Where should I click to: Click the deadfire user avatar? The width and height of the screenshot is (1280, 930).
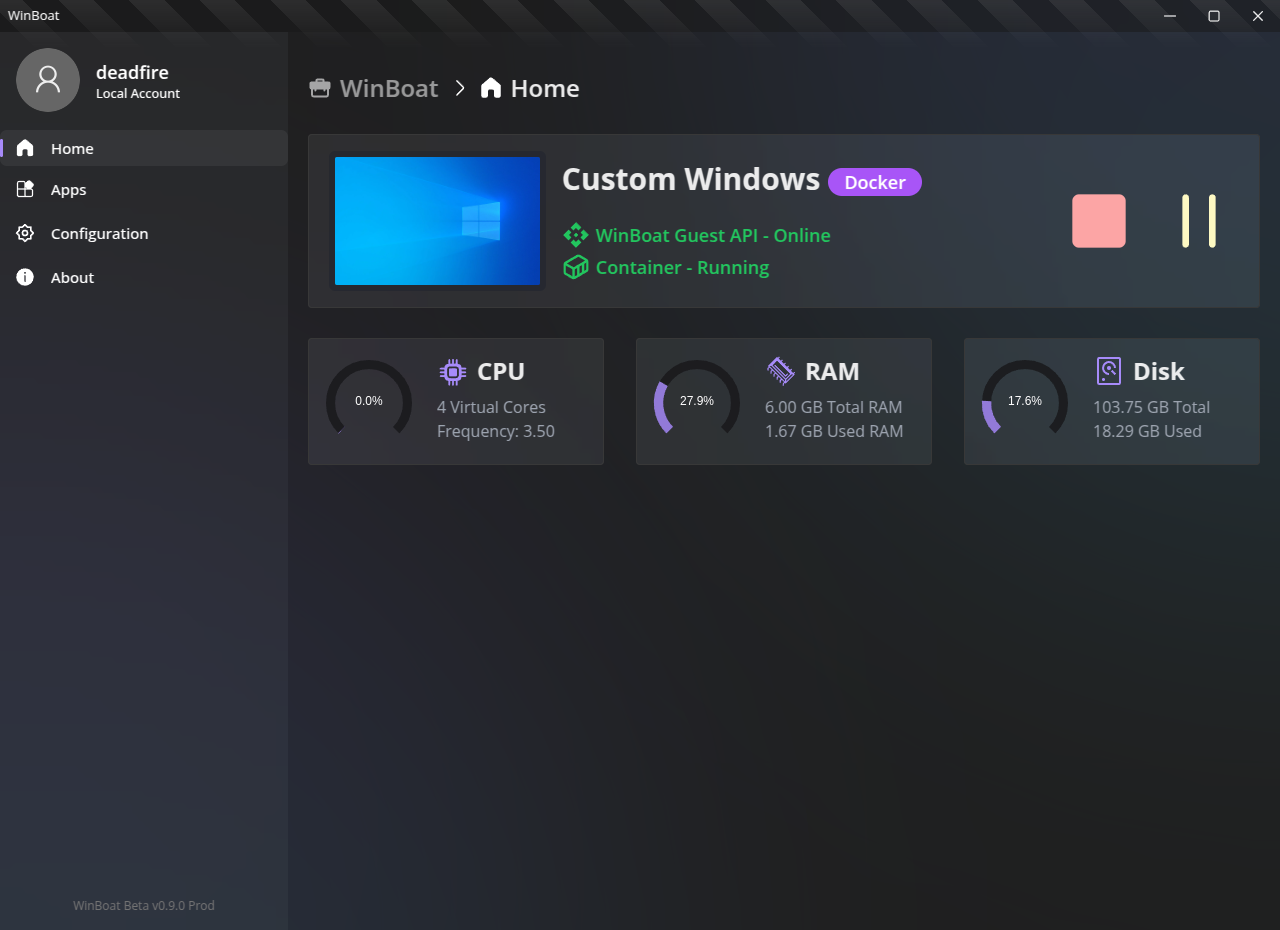click(48, 80)
